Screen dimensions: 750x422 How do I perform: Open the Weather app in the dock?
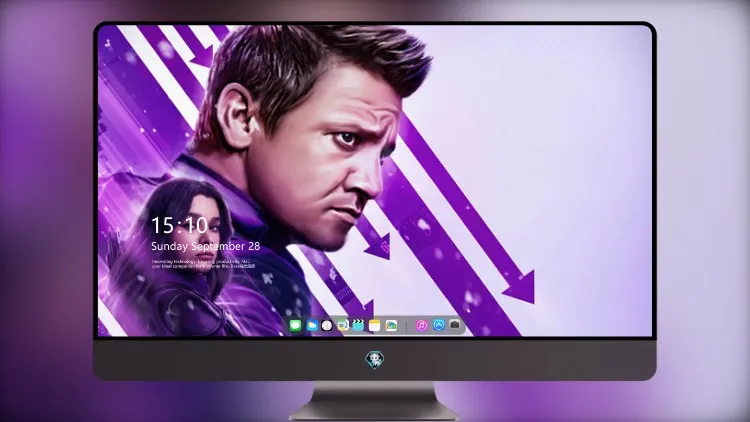[x=312, y=326]
